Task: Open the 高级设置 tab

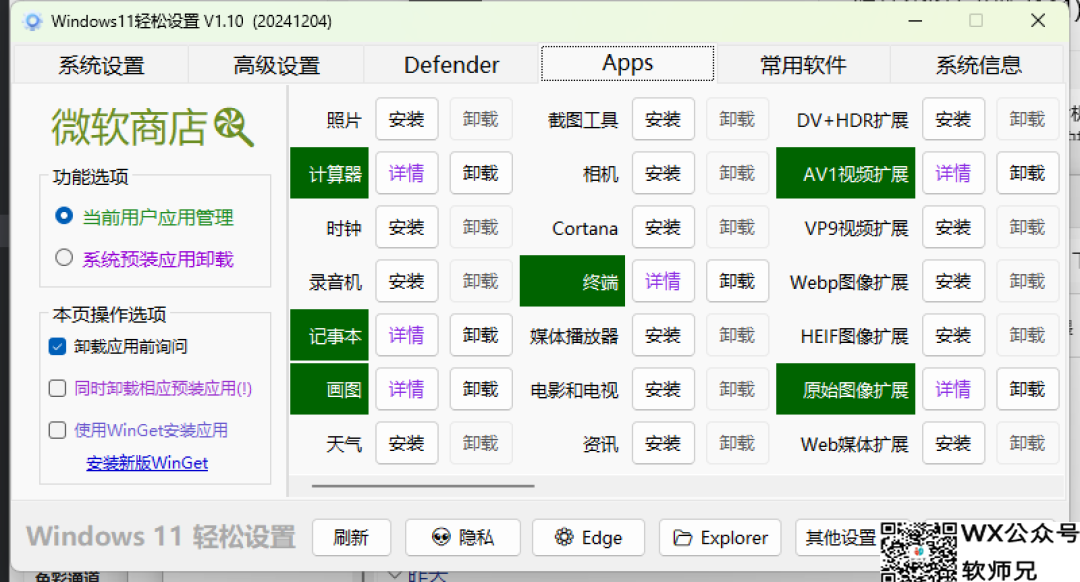Action: [276, 65]
